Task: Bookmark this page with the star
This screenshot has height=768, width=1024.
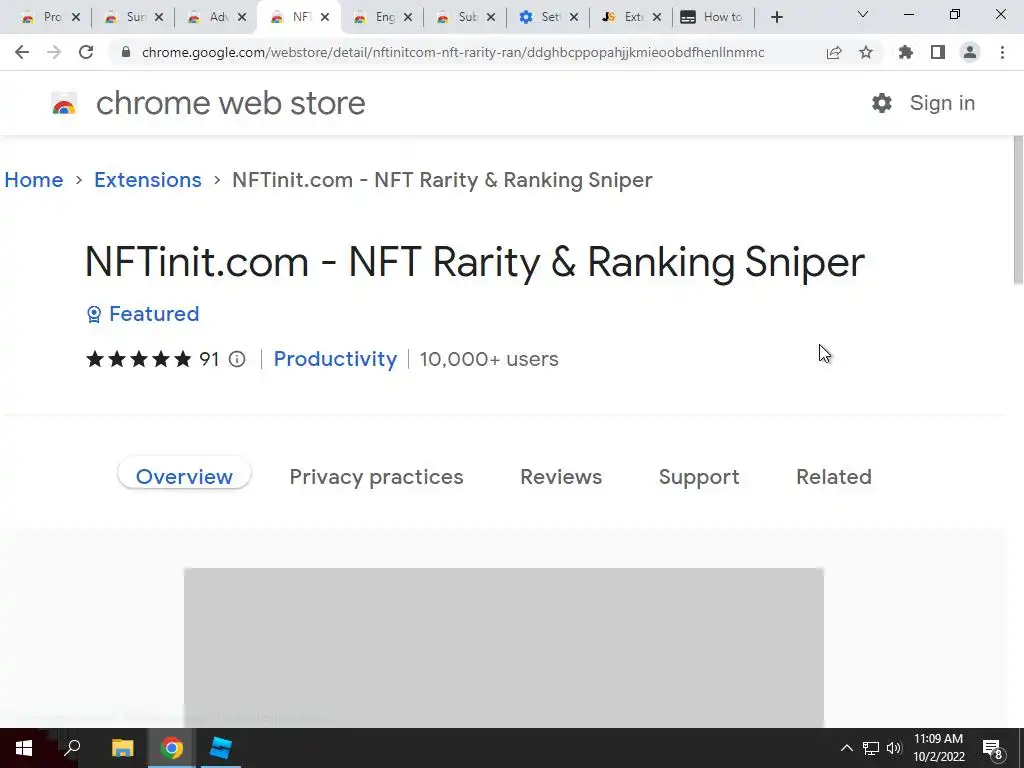Action: pos(866,52)
